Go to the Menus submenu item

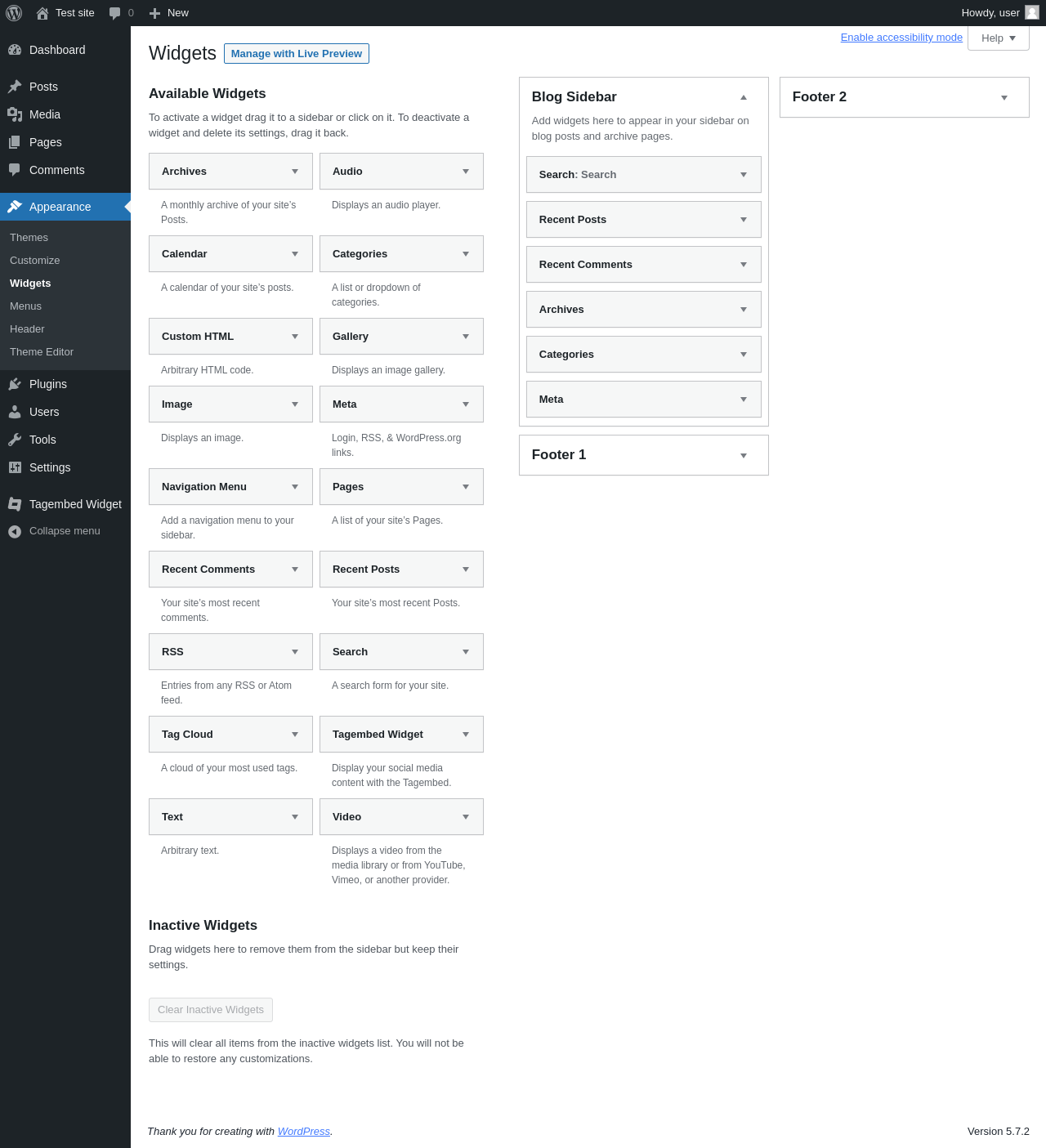click(25, 306)
